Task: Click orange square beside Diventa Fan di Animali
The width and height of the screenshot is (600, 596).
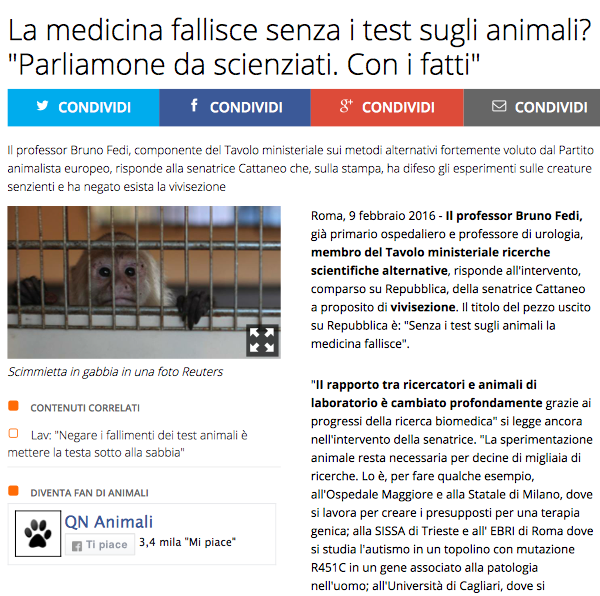Action: coord(13,490)
